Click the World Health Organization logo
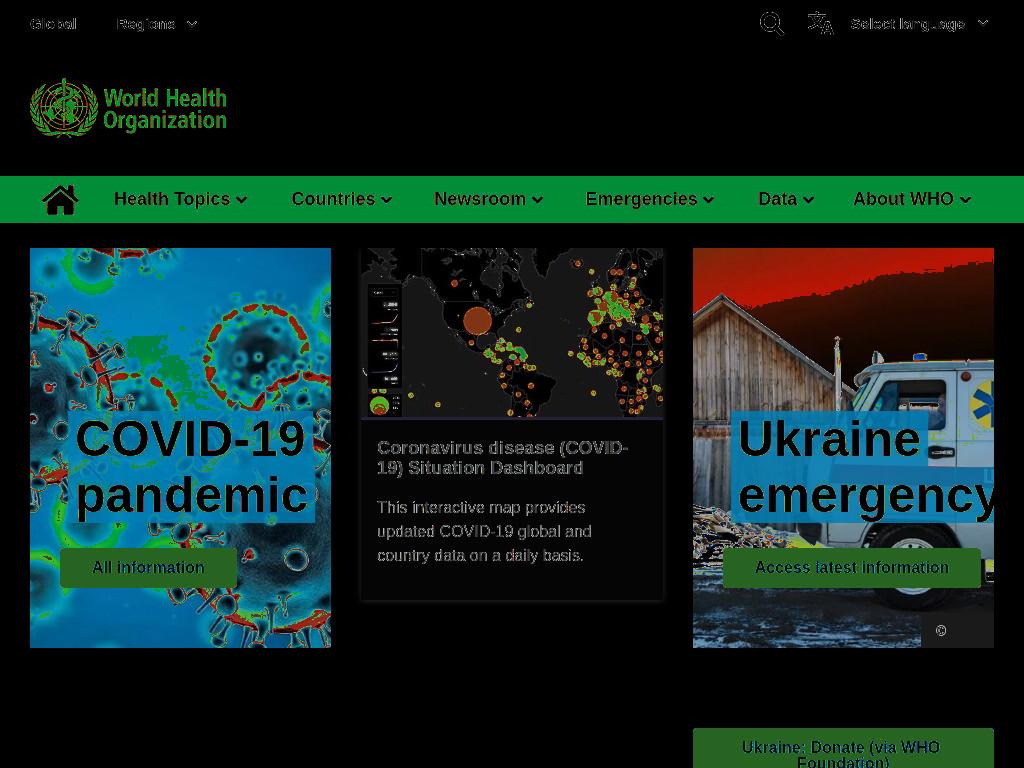The height and width of the screenshot is (768, 1024). pos(129,108)
